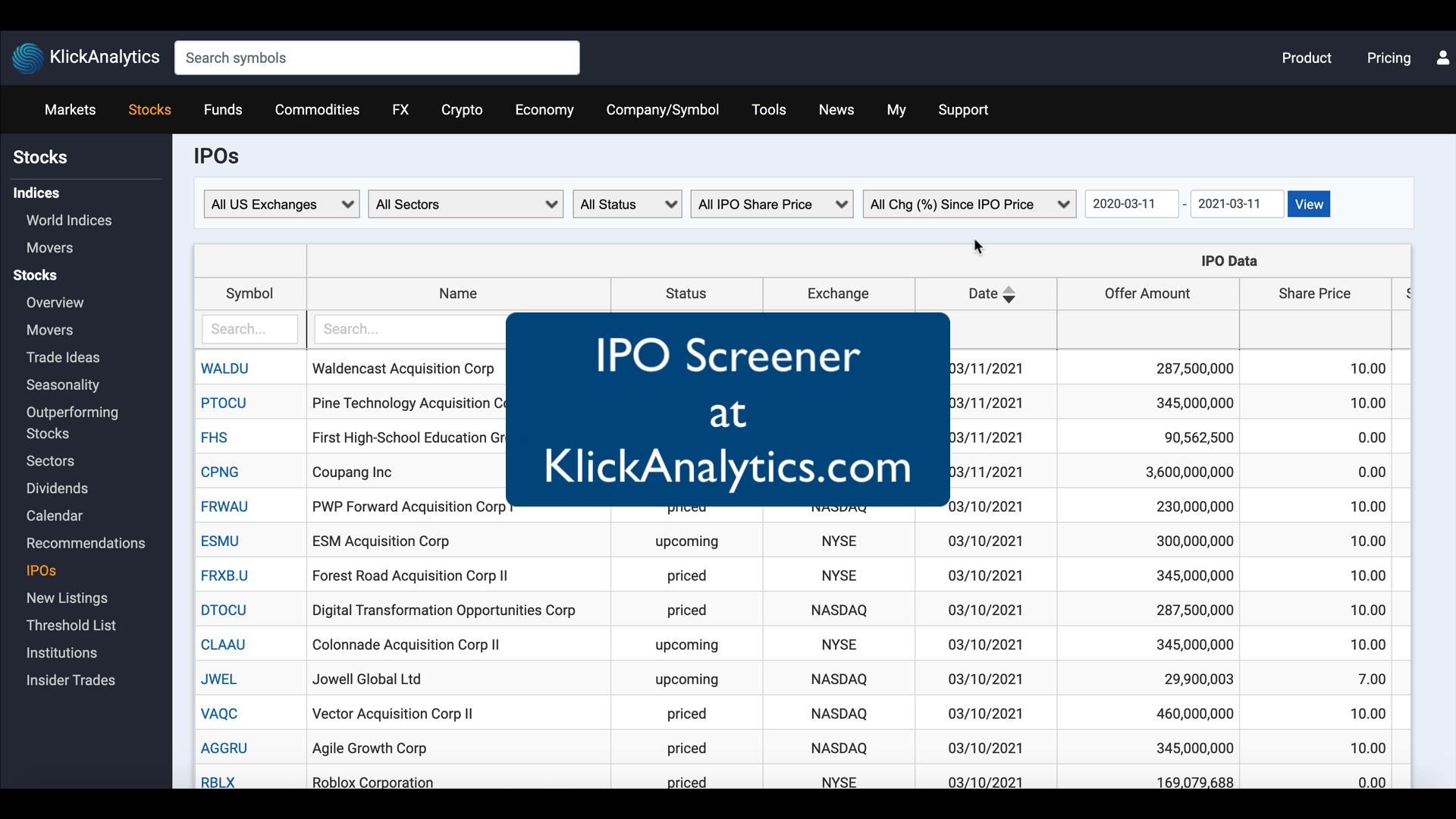Click the Jowell Global Ltd name cell
The height and width of the screenshot is (819, 1456).
coord(458,679)
